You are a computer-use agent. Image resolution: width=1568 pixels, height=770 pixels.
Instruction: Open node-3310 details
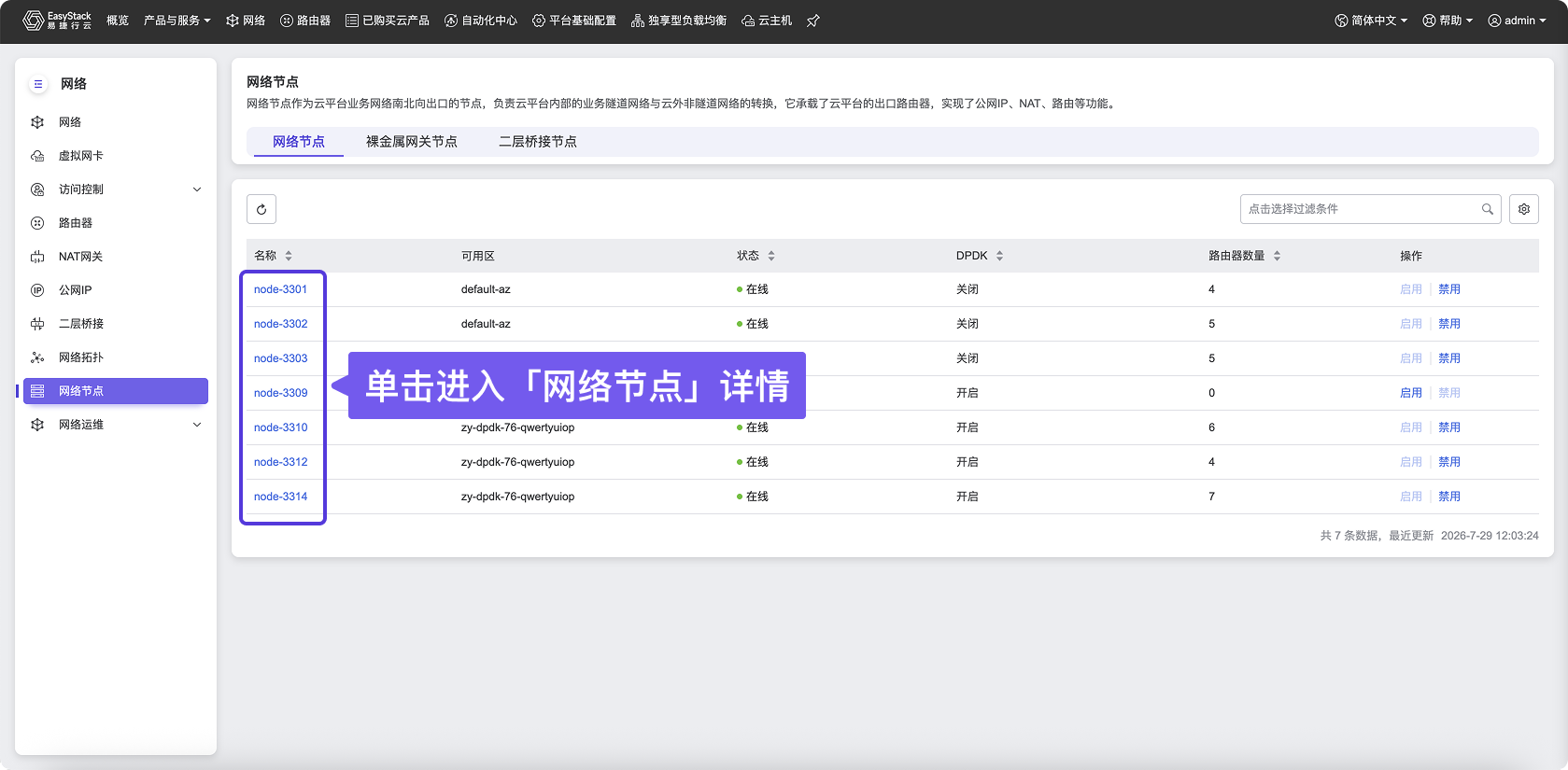pyautogui.click(x=280, y=427)
